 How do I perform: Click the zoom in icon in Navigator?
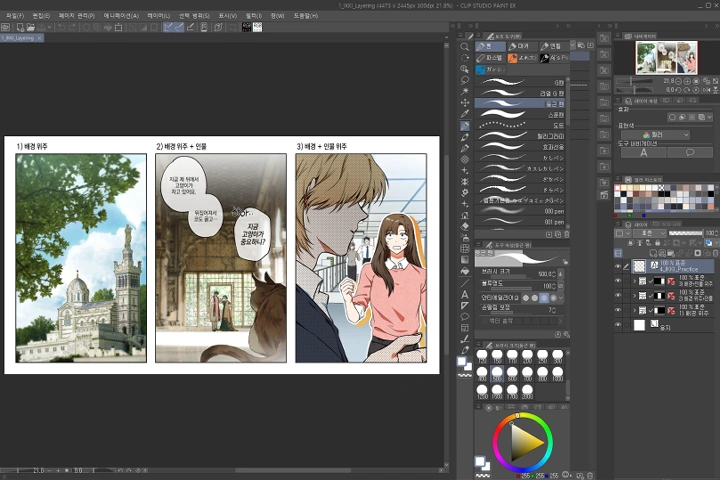click(x=687, y=81)
